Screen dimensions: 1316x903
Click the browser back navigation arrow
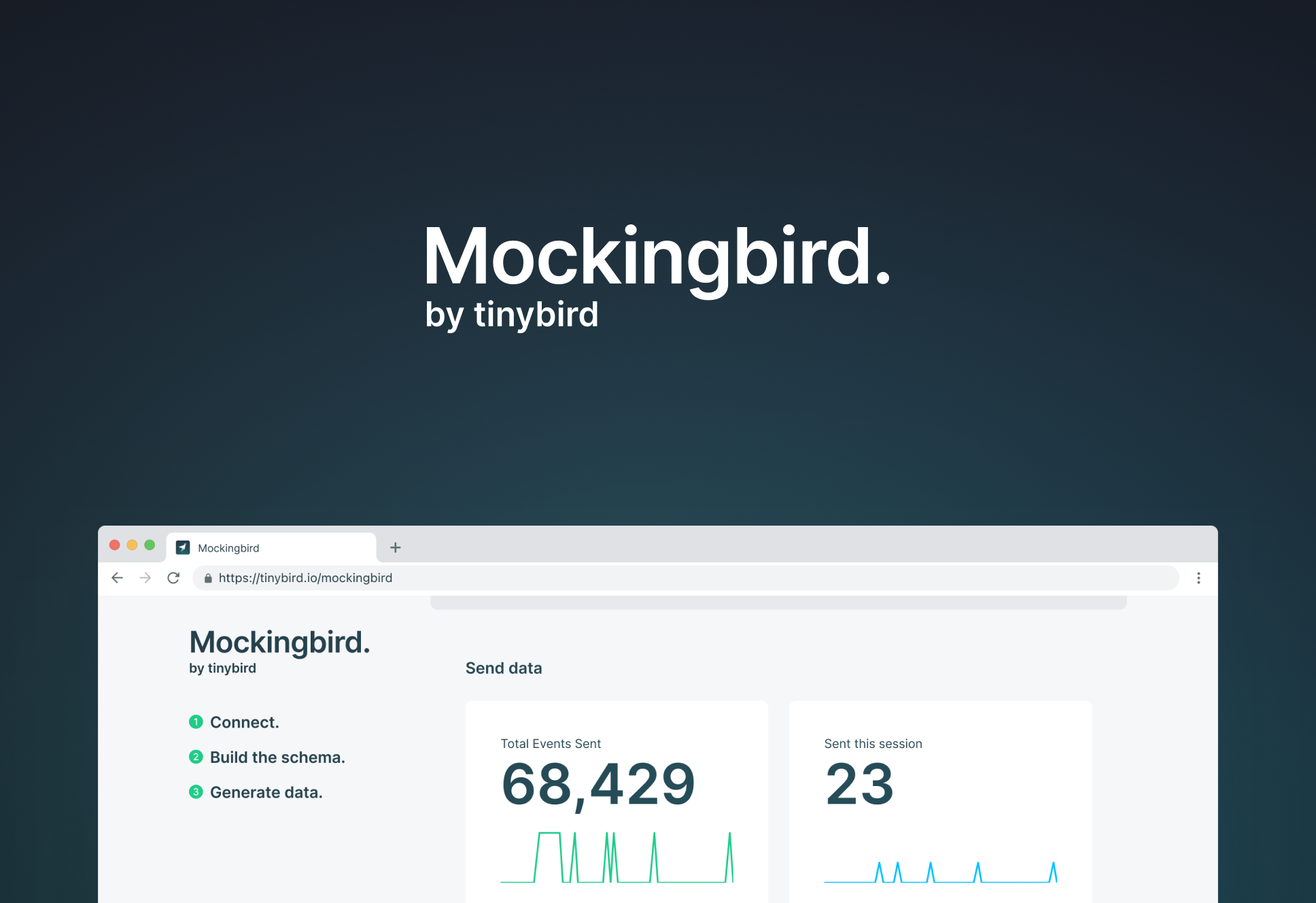pos(118,577)
